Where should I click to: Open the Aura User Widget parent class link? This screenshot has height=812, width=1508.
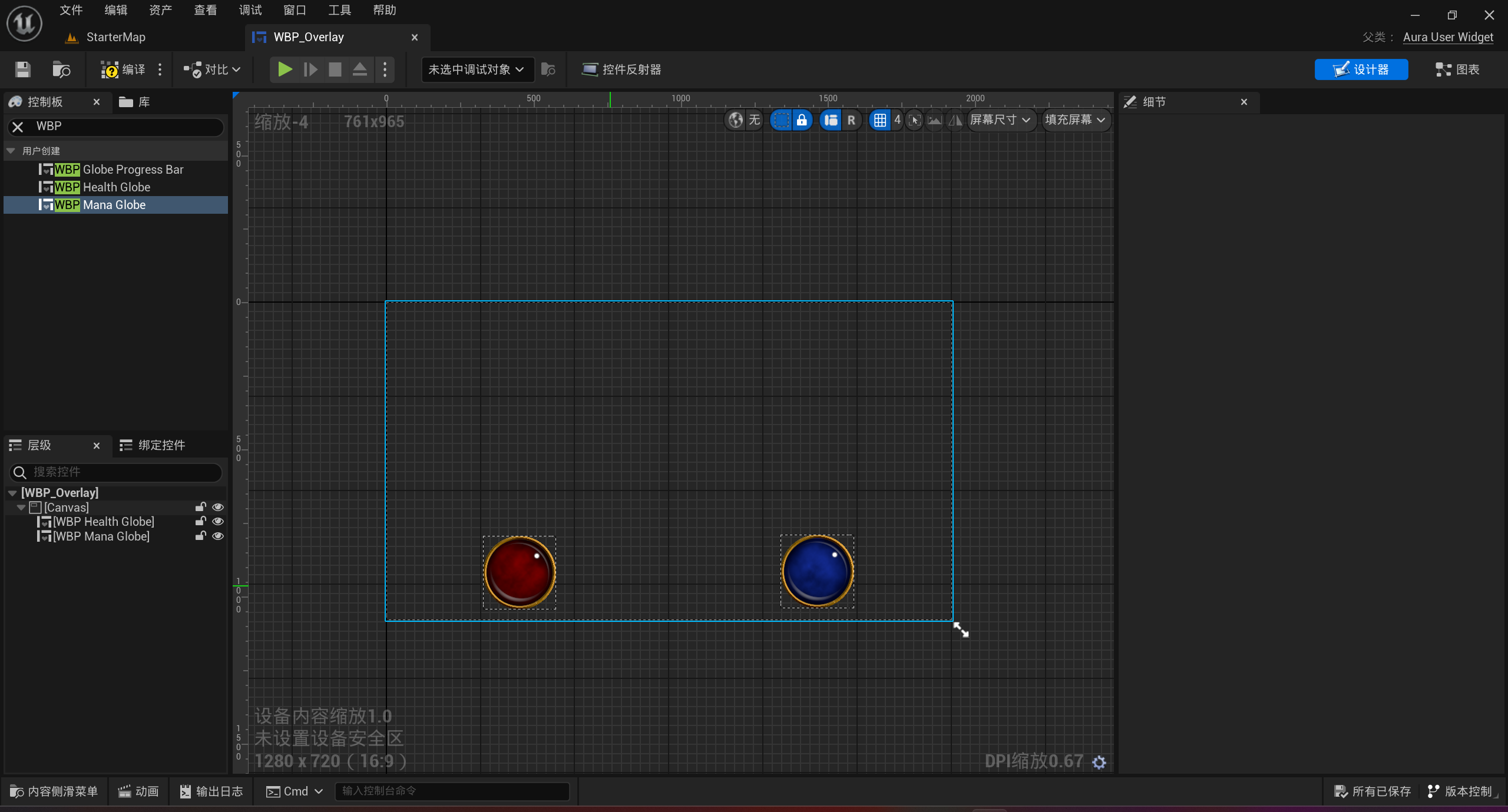(1448, 37)
